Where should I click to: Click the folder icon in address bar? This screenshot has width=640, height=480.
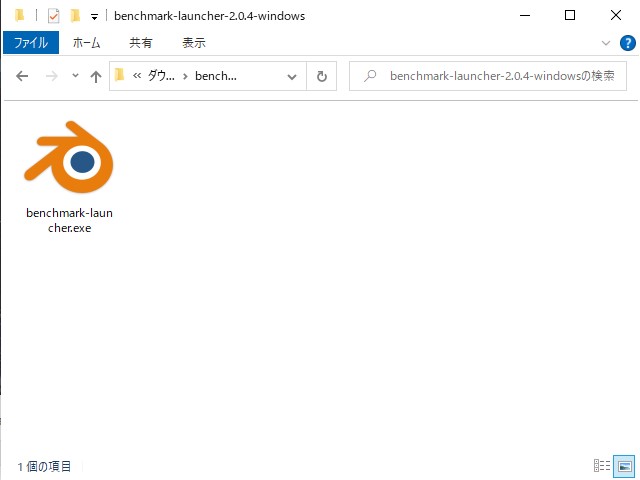point(119,76)
